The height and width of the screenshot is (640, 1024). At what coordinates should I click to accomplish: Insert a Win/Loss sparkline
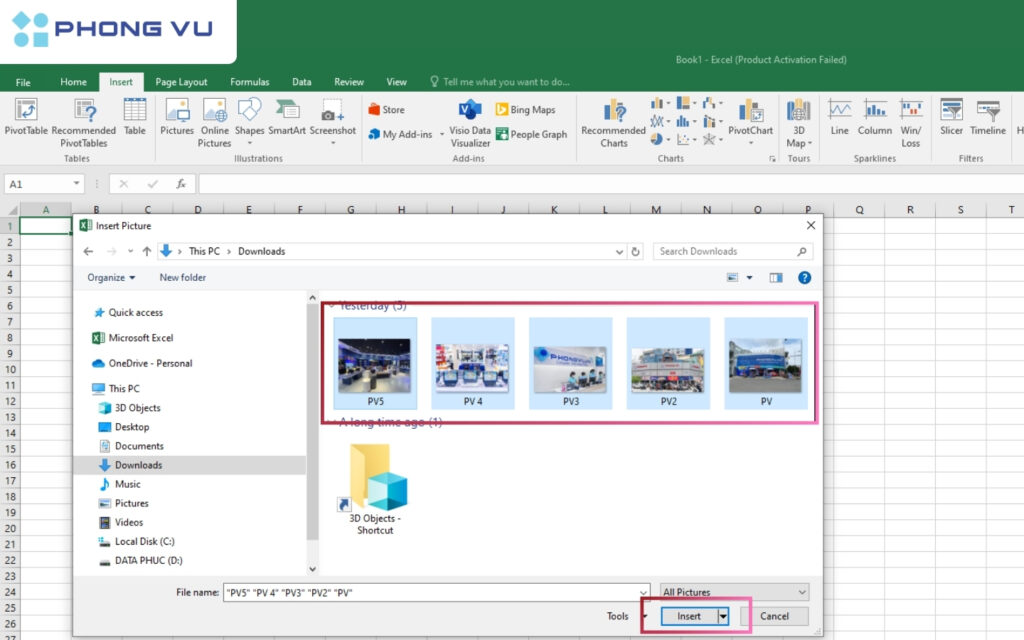click(910, 123)
